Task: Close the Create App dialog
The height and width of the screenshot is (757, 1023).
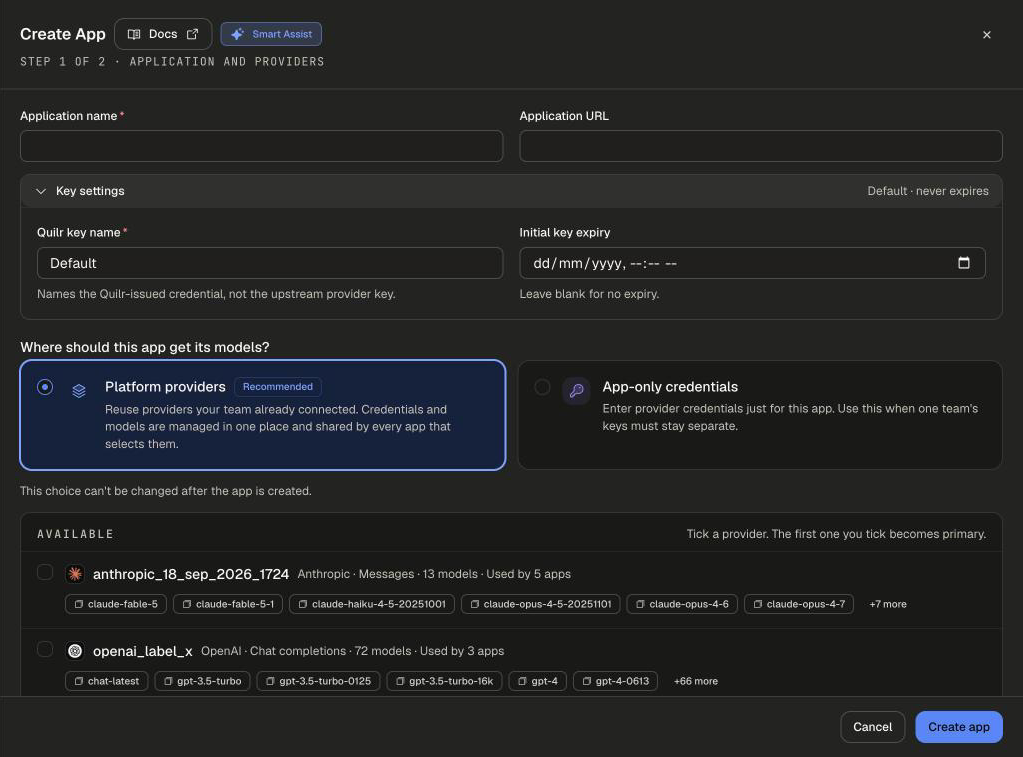Action: pyautogui.click(x=986, y=35)
